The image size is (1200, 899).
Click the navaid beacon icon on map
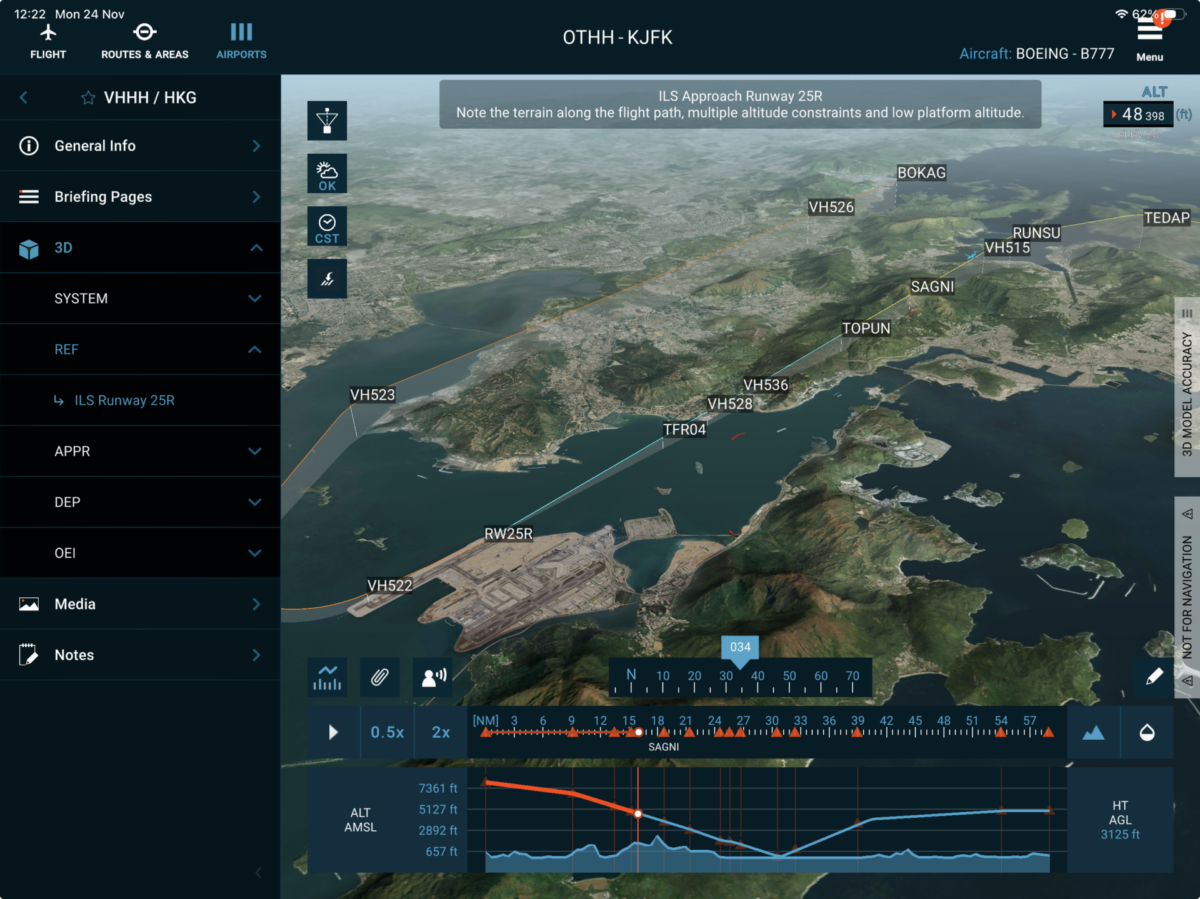tap(327, 121)
